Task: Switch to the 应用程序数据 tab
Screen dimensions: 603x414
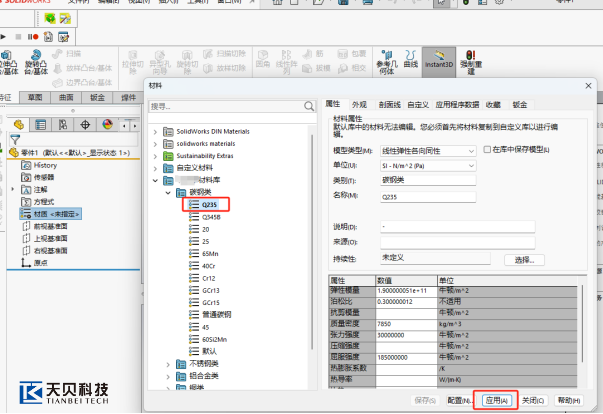Action: (x=457, y=105)
